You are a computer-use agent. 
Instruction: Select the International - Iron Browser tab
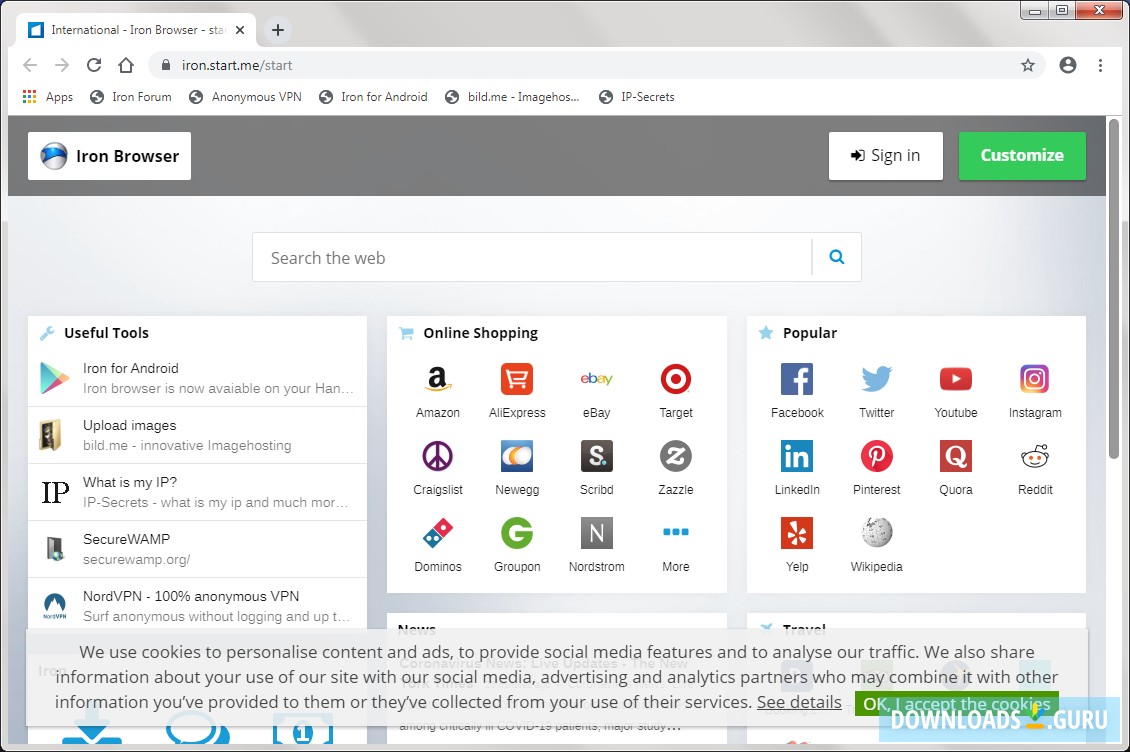pyautogui.click(x=136, y=30)
